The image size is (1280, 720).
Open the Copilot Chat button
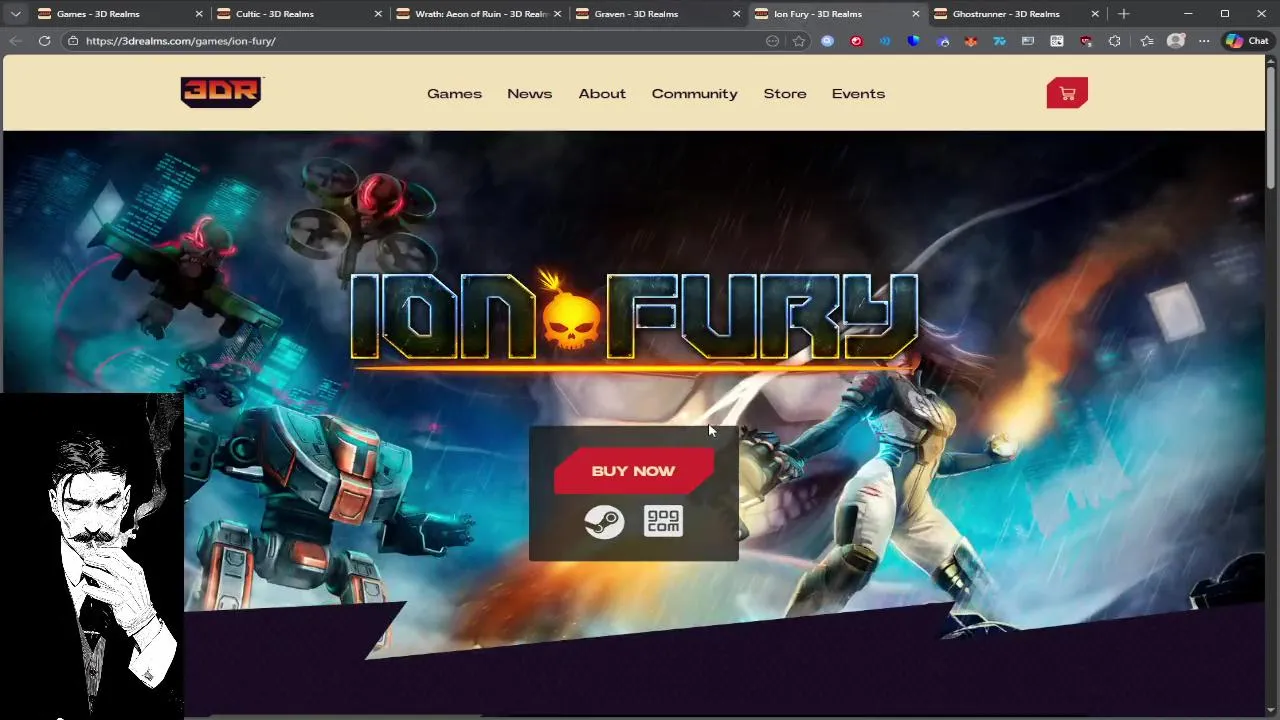click(1247, 41)
